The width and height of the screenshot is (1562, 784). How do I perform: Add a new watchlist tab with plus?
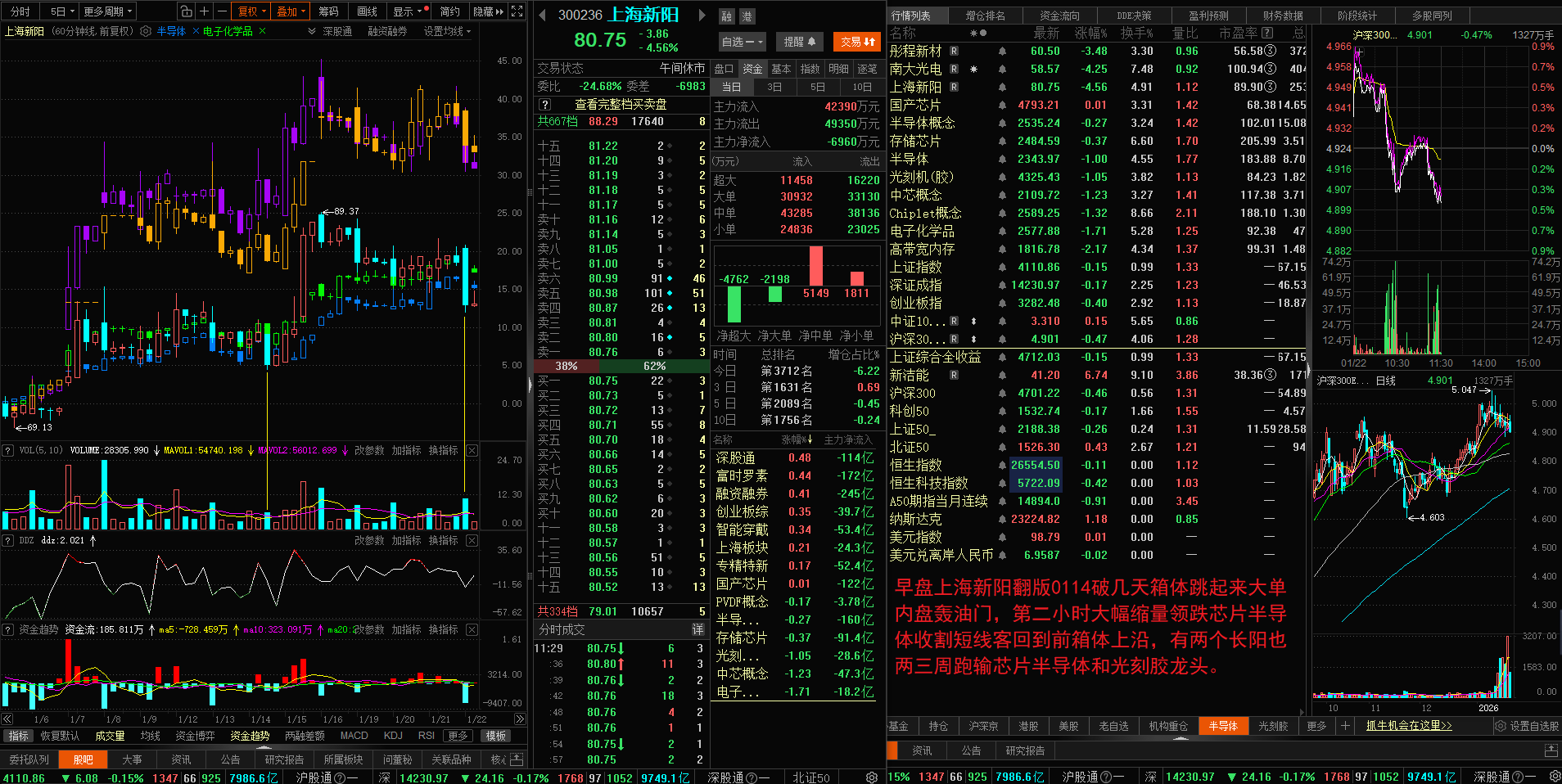[x=1344, y=726]
